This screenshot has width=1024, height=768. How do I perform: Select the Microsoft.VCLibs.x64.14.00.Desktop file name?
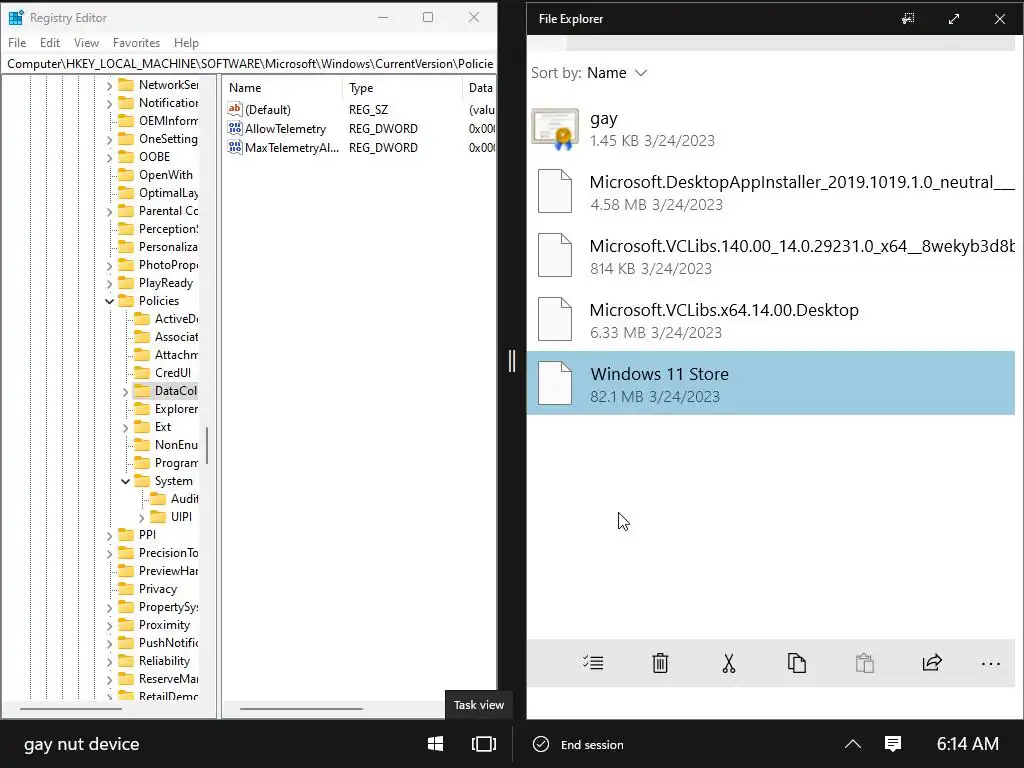724,310
